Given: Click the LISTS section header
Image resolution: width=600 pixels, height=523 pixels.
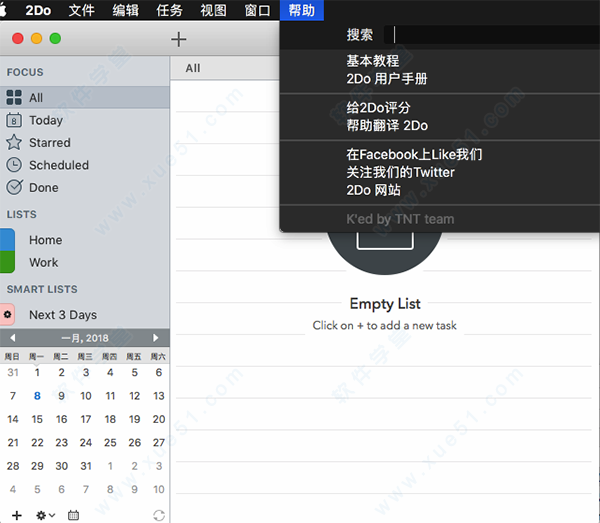Looking at the screenshot, I should pos(21,214).
